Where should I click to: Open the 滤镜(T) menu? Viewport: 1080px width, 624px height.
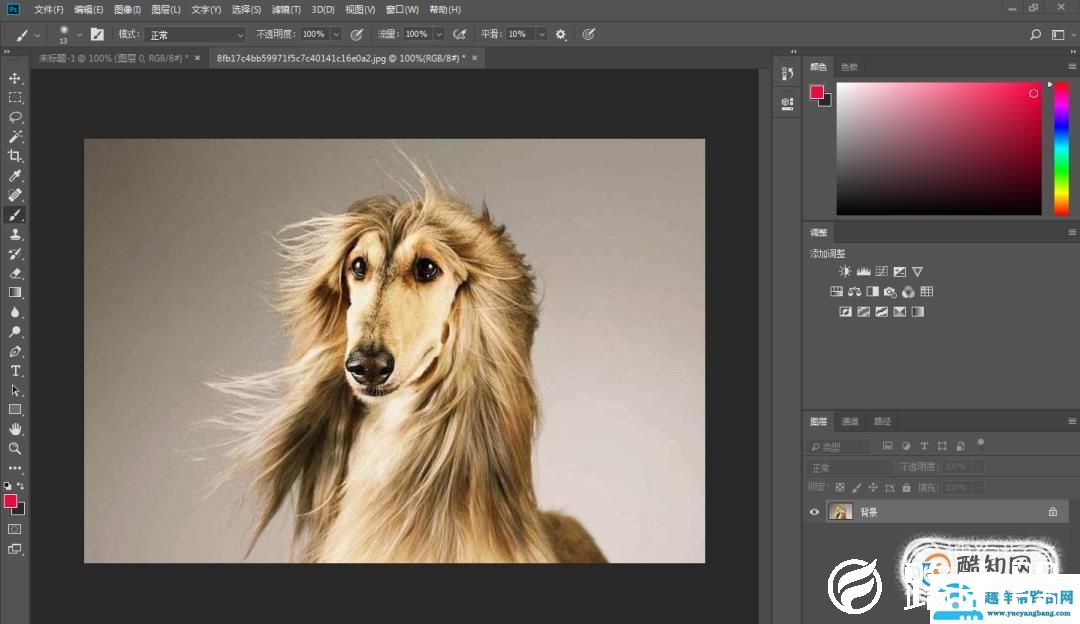coord(286,9)
